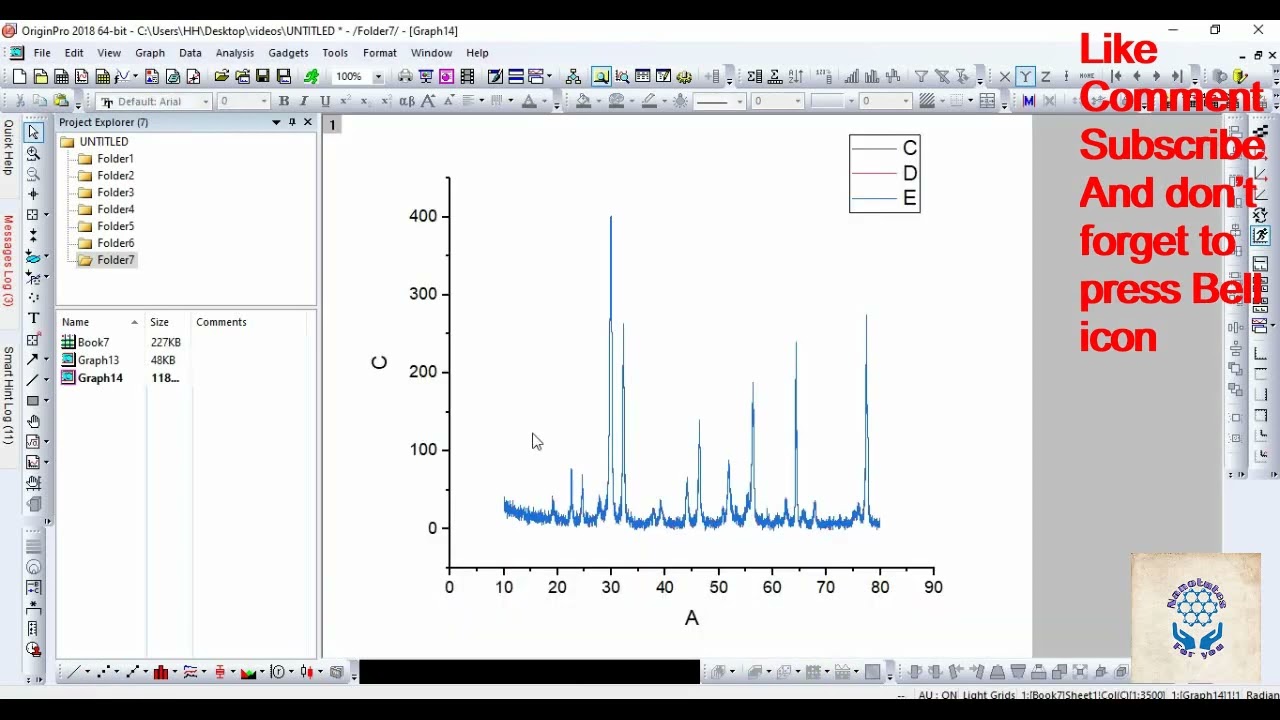Toggle subscript formatting

[366, 101]
